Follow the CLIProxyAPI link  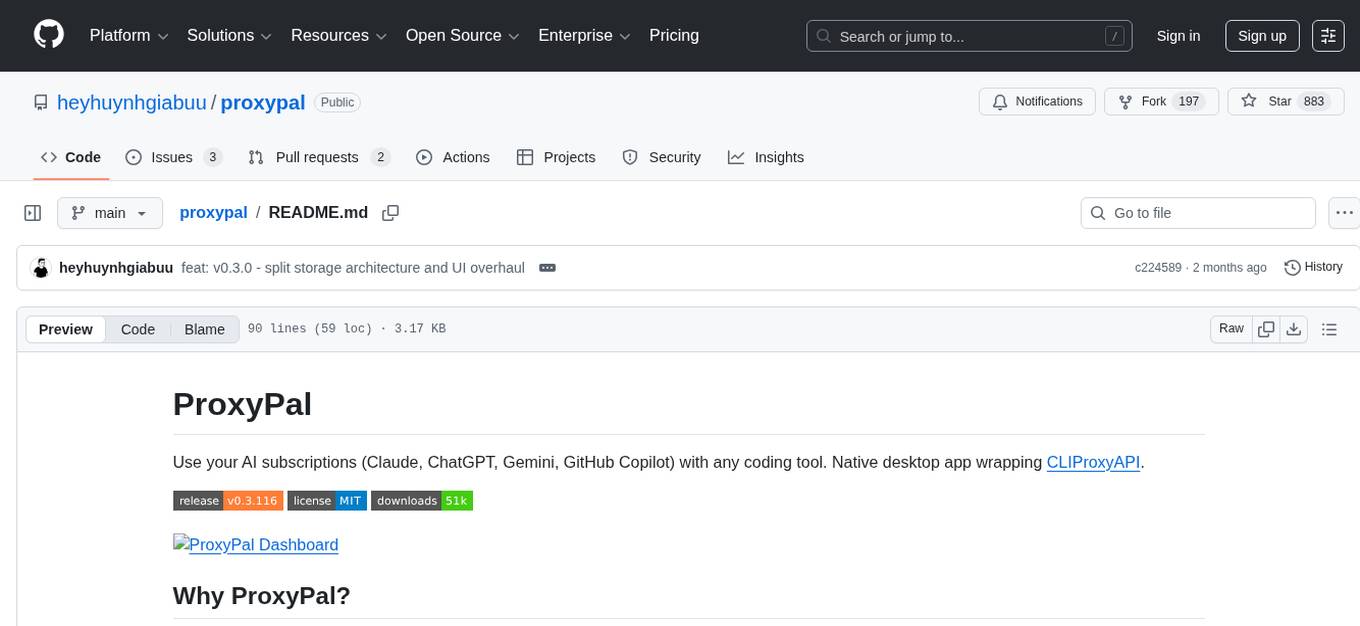pos(1093,462)
